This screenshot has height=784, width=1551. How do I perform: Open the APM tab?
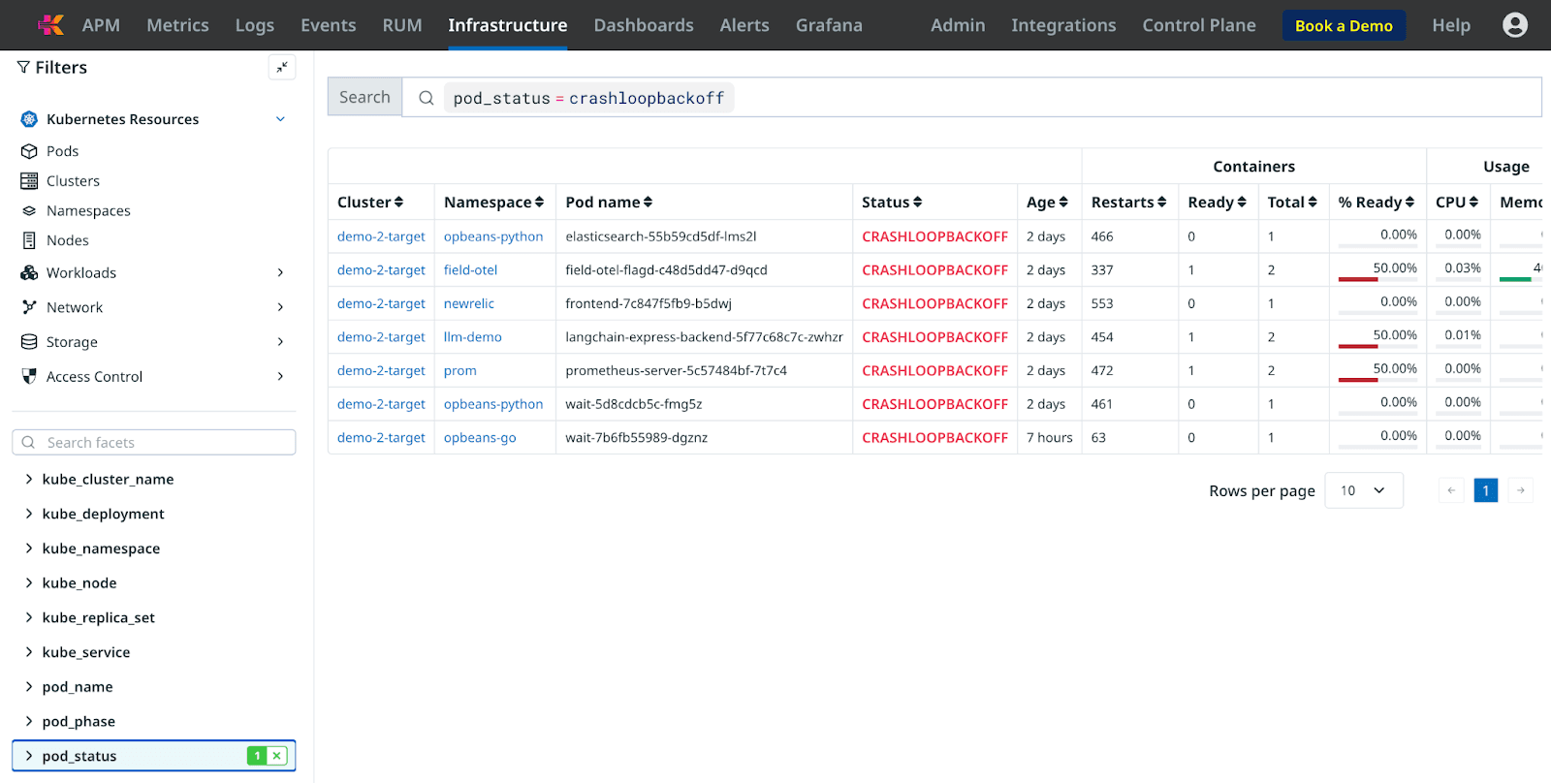coord(101,25)
